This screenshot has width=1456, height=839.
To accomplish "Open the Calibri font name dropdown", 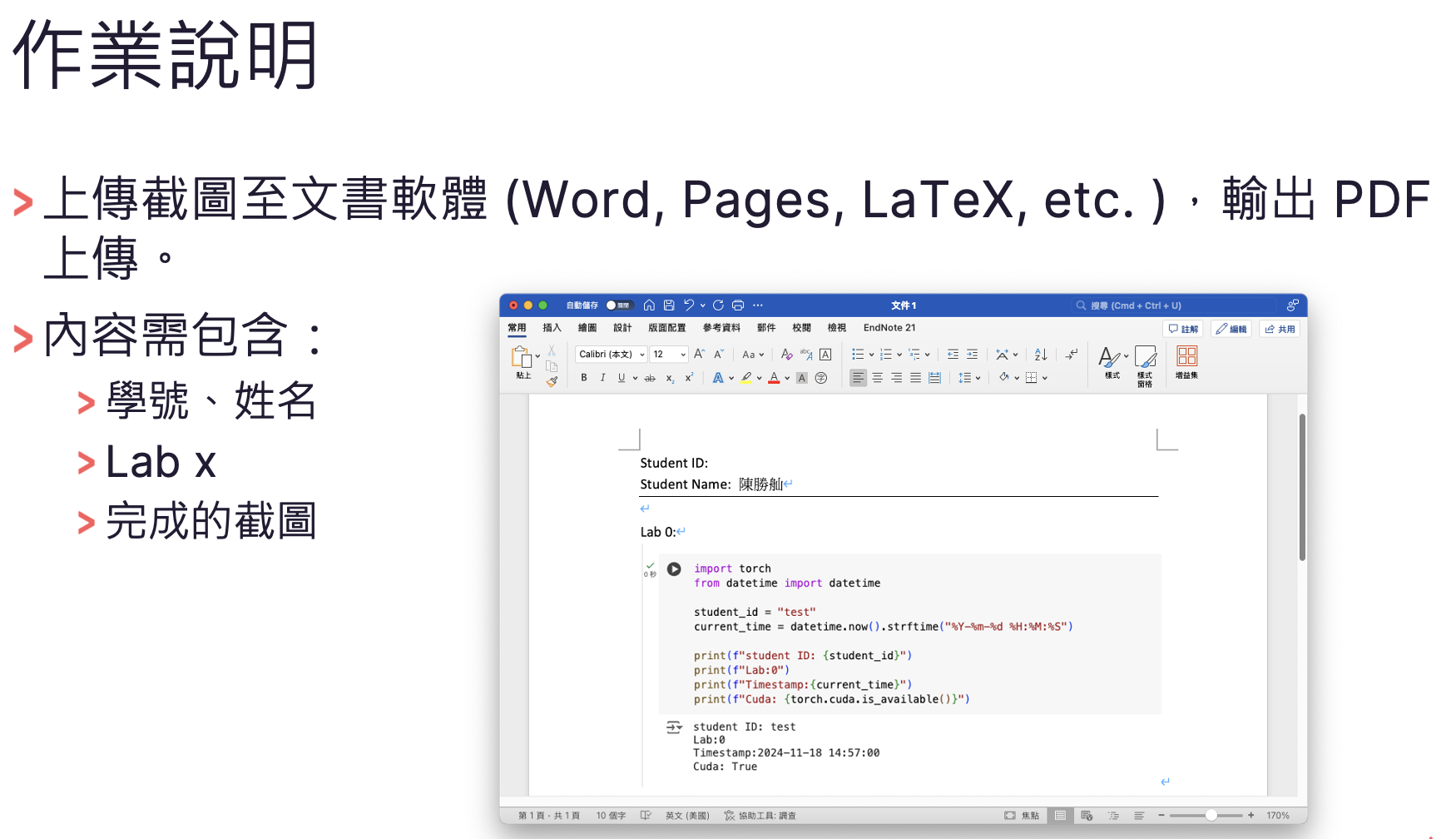I will click(x=611, y=355).
